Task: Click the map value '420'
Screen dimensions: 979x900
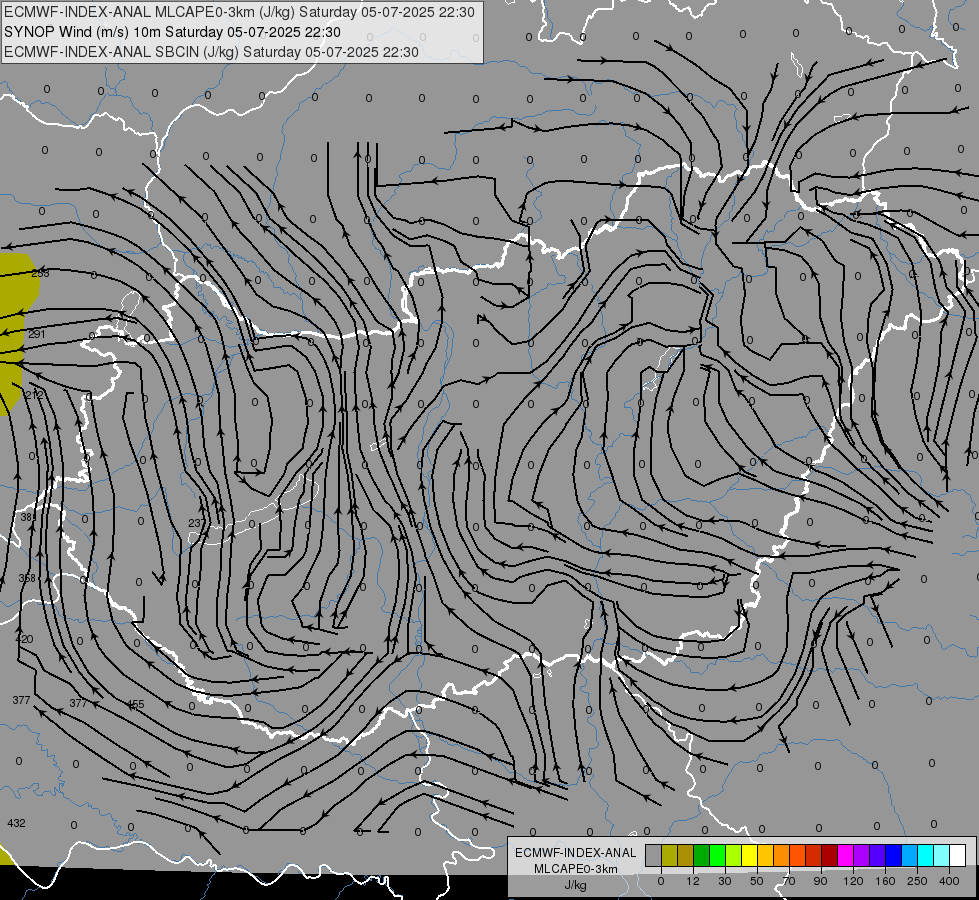Action: coord(24,639)
